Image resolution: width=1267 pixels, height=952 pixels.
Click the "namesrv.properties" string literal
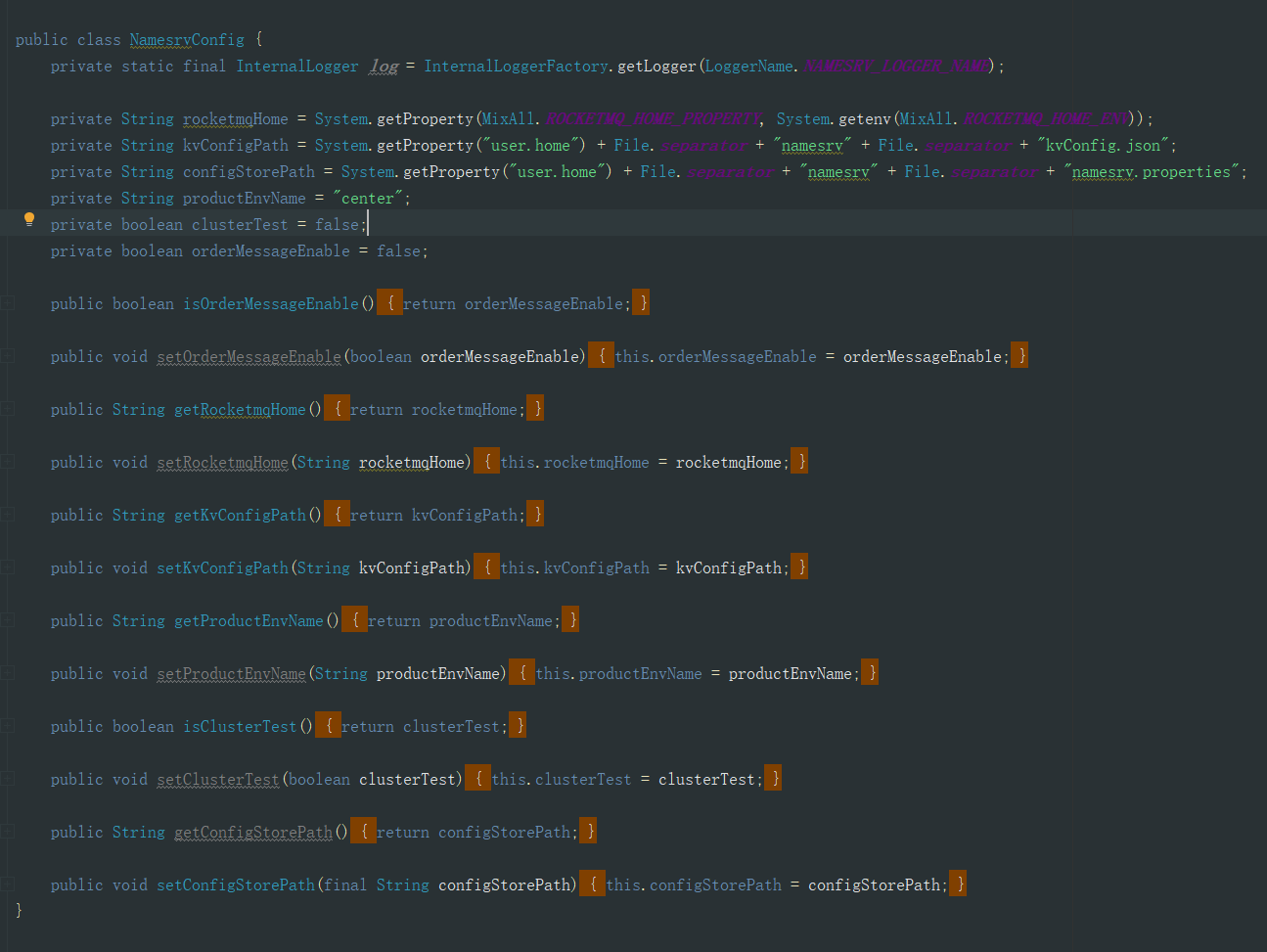coord(1153,172)
